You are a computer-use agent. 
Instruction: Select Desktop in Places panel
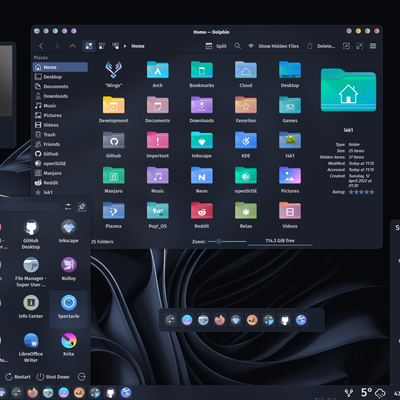[60, 77]
